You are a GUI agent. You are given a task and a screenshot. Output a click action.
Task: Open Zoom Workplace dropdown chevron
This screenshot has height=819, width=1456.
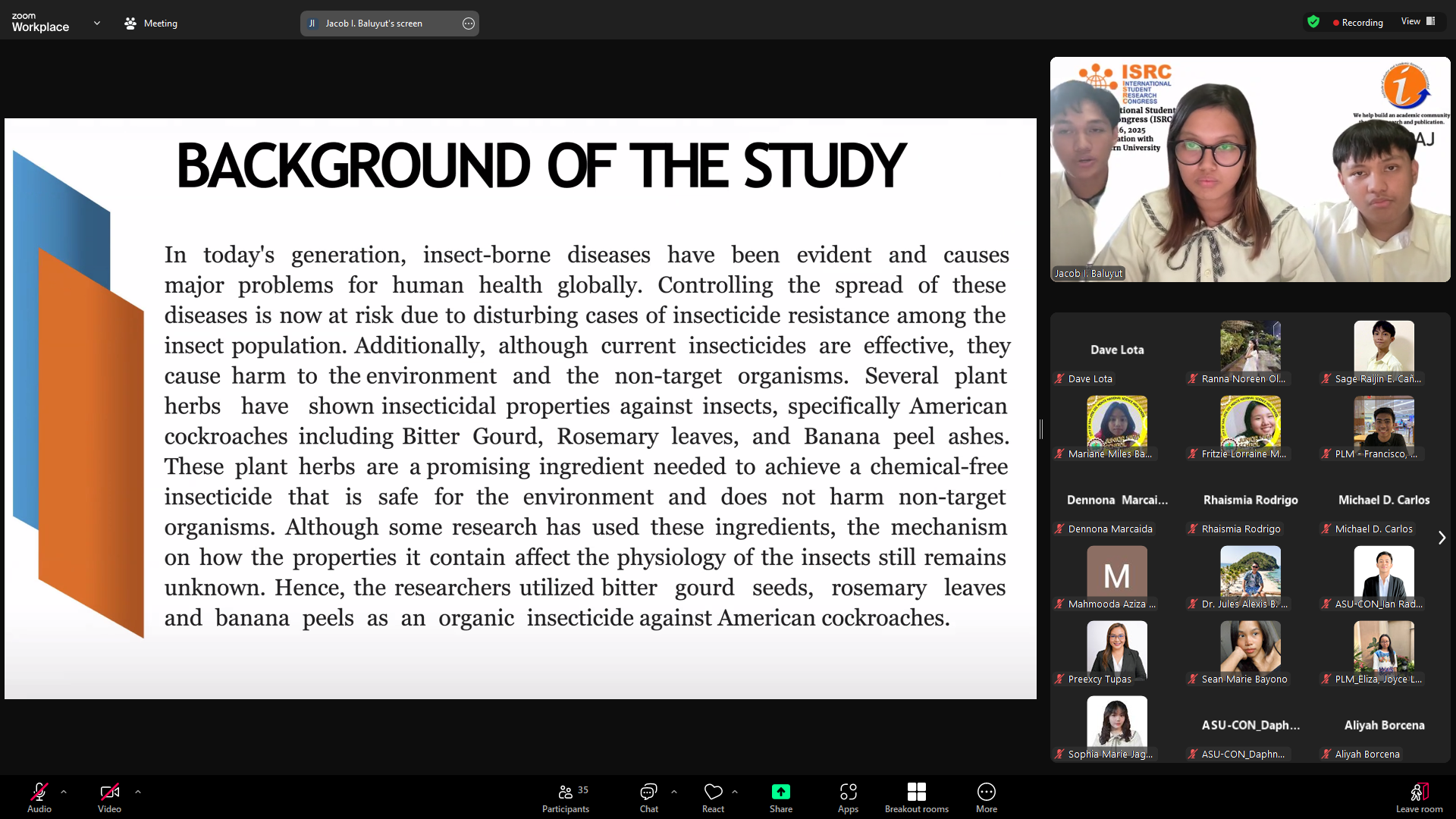pos(97,24)
